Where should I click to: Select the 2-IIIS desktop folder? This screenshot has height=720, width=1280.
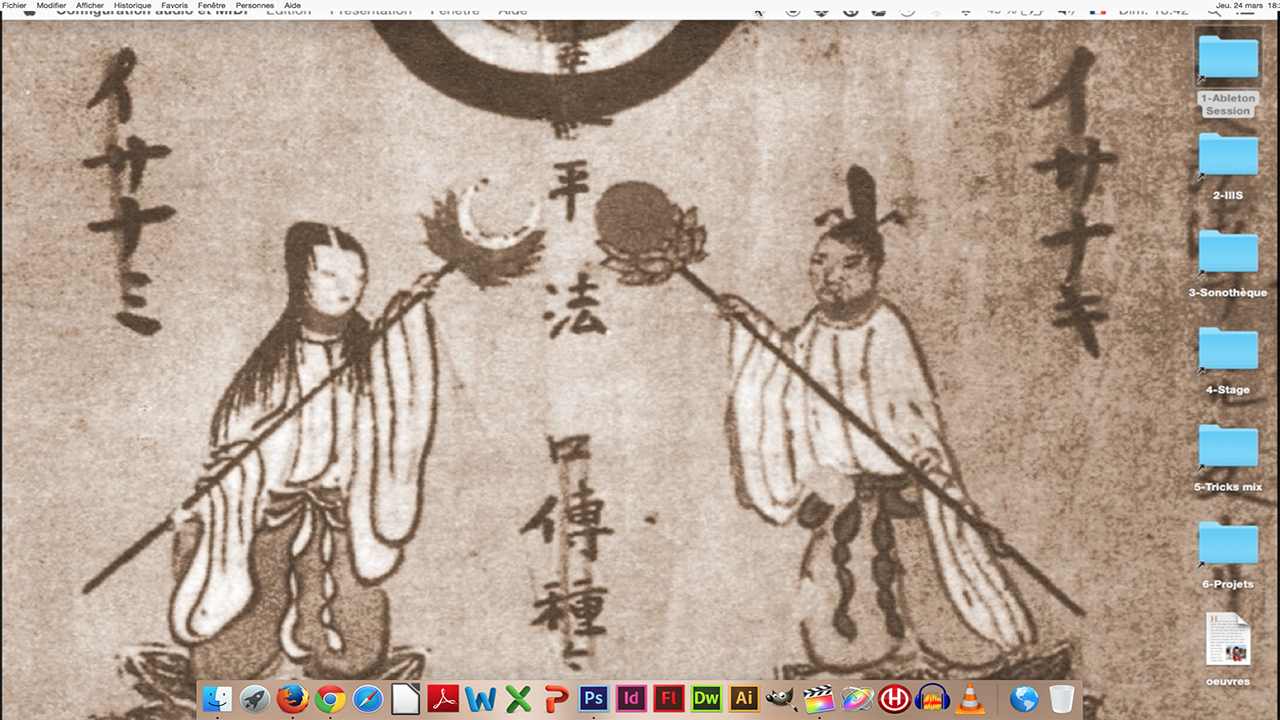[1228, 166]
